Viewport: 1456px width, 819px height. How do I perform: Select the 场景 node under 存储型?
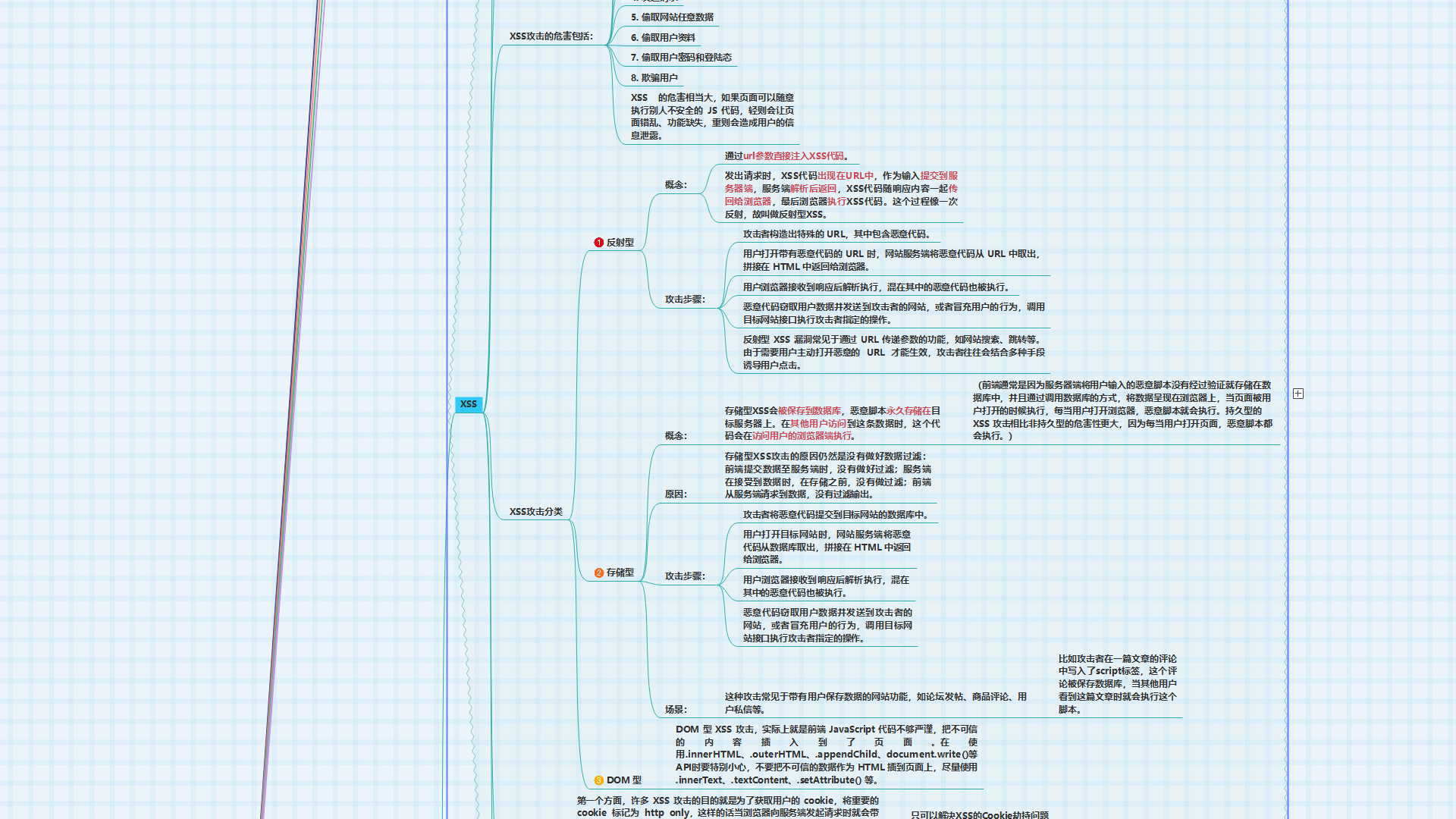[676, 710]
